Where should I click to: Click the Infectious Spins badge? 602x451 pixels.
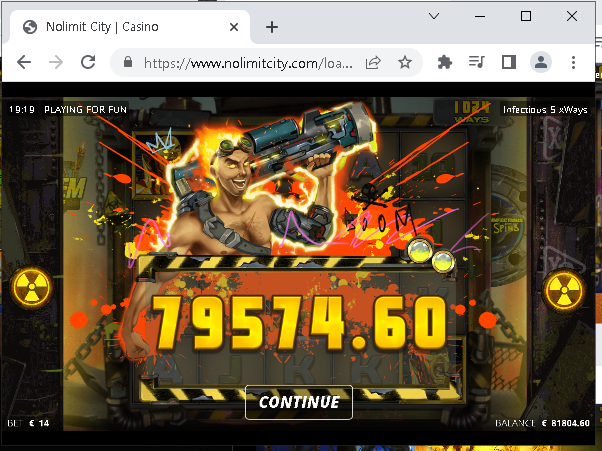pos(506,226)
